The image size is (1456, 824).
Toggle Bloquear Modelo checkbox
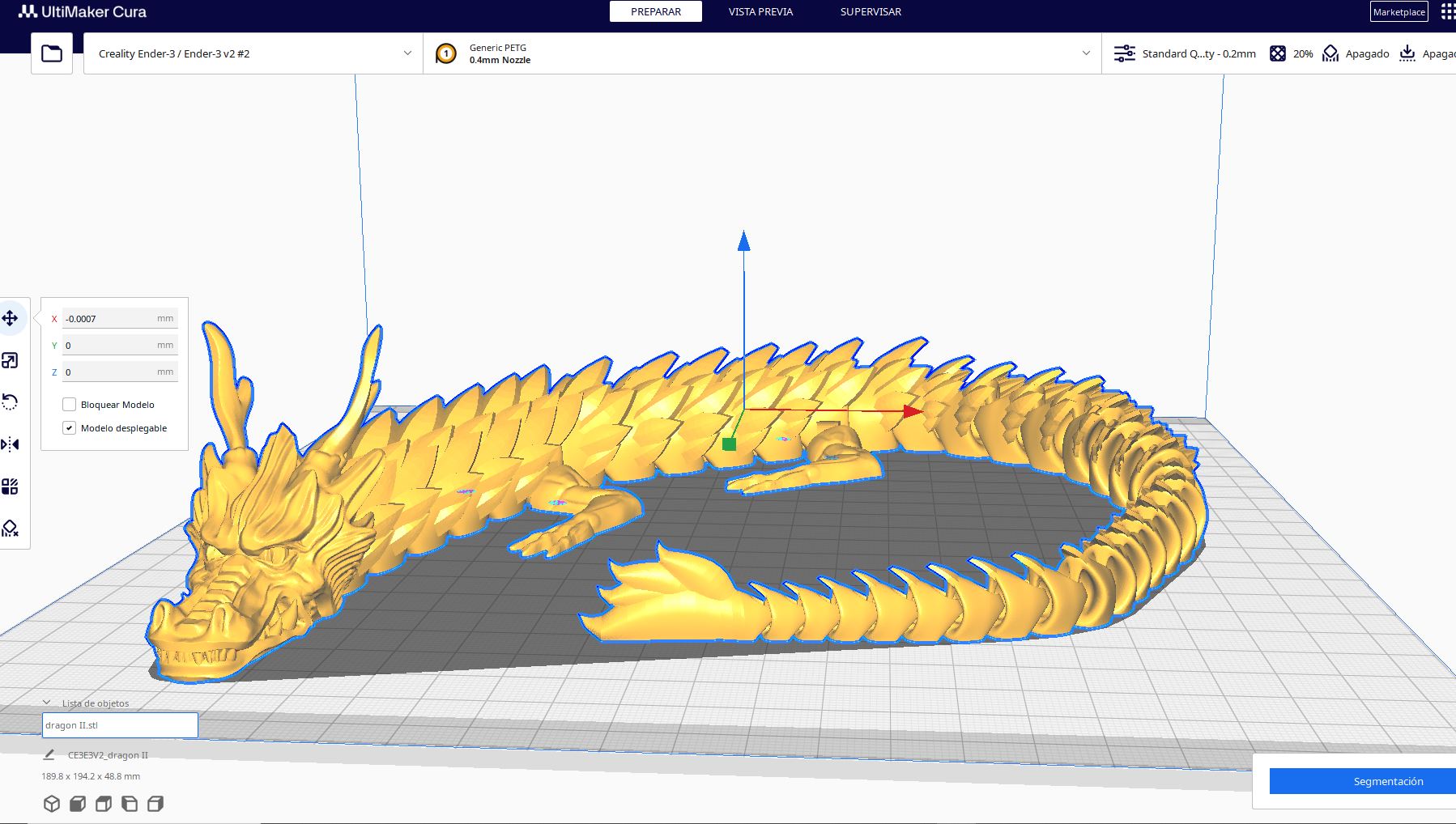tap(70, 405)
